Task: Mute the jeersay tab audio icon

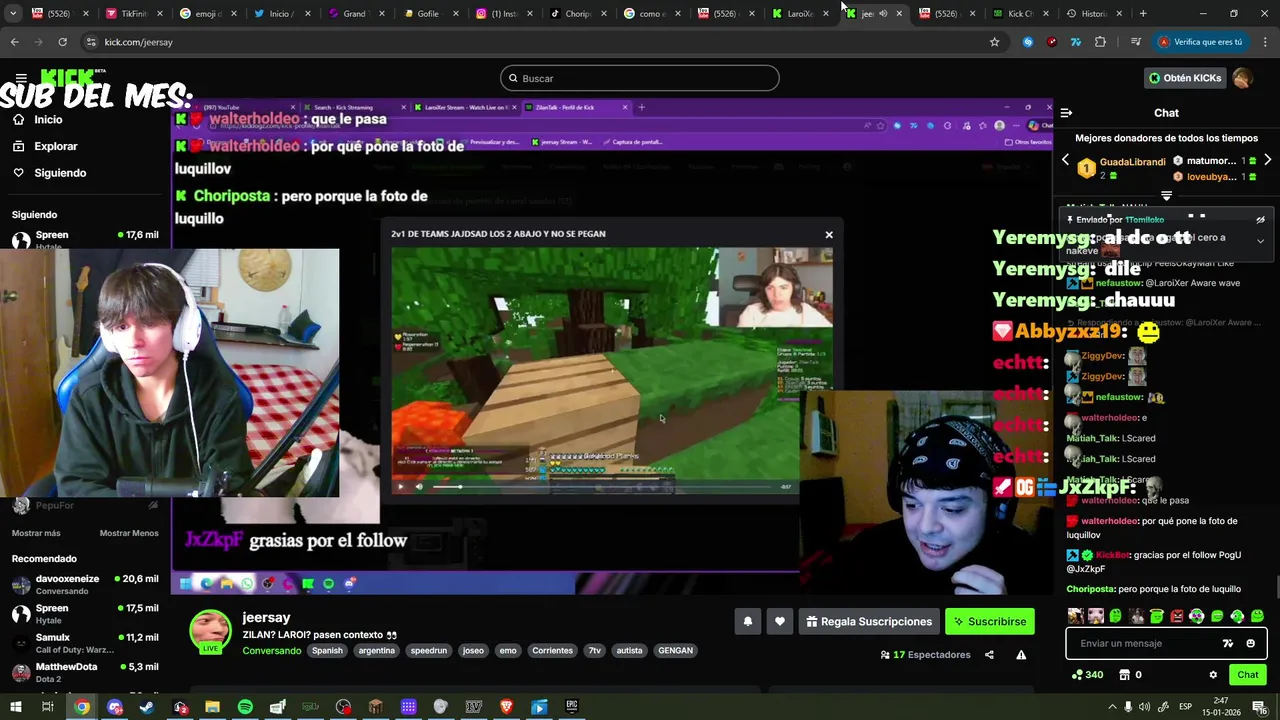Action: click(883, 14)
